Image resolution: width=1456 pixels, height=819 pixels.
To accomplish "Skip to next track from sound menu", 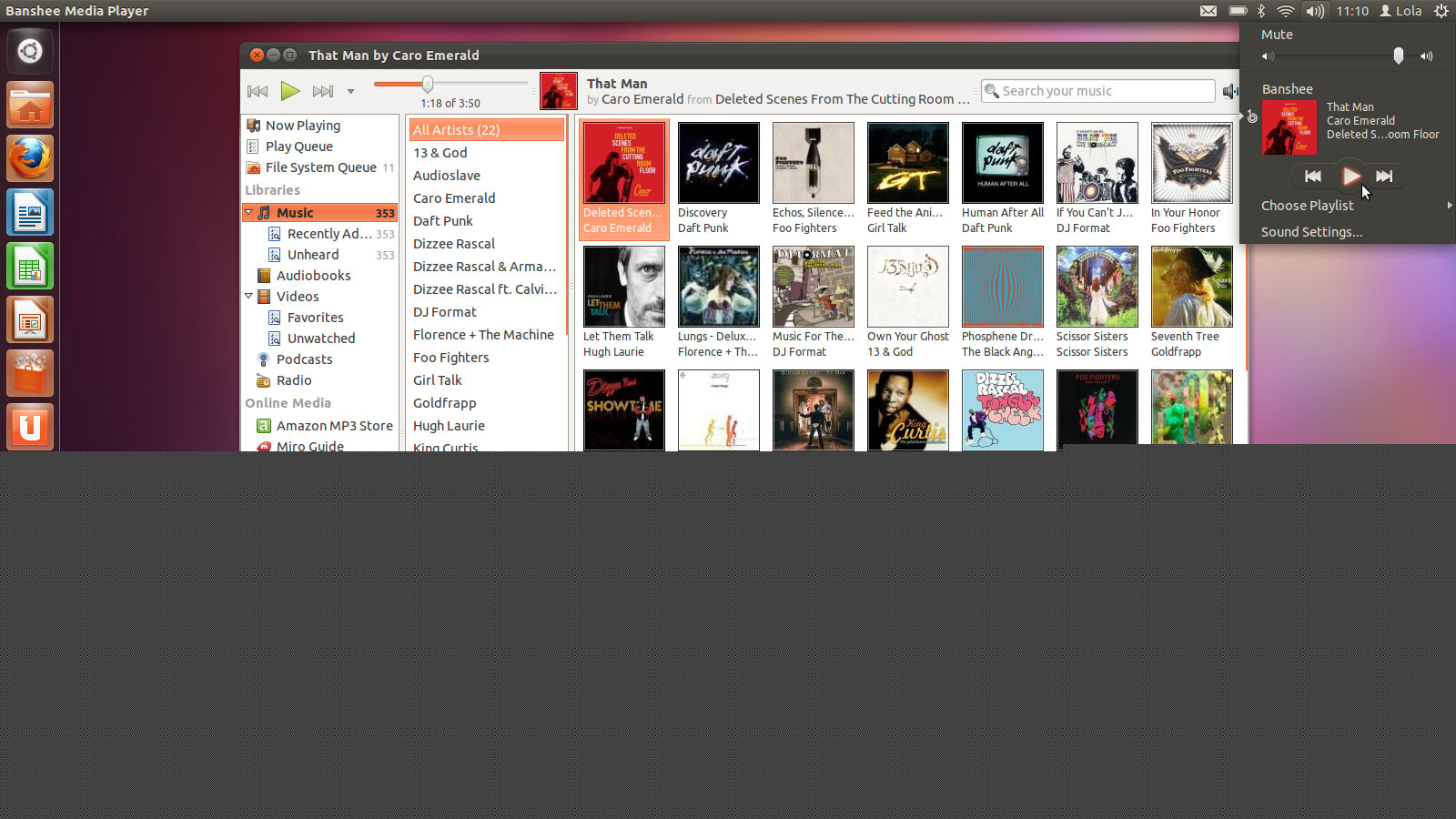I will 1384,177.
